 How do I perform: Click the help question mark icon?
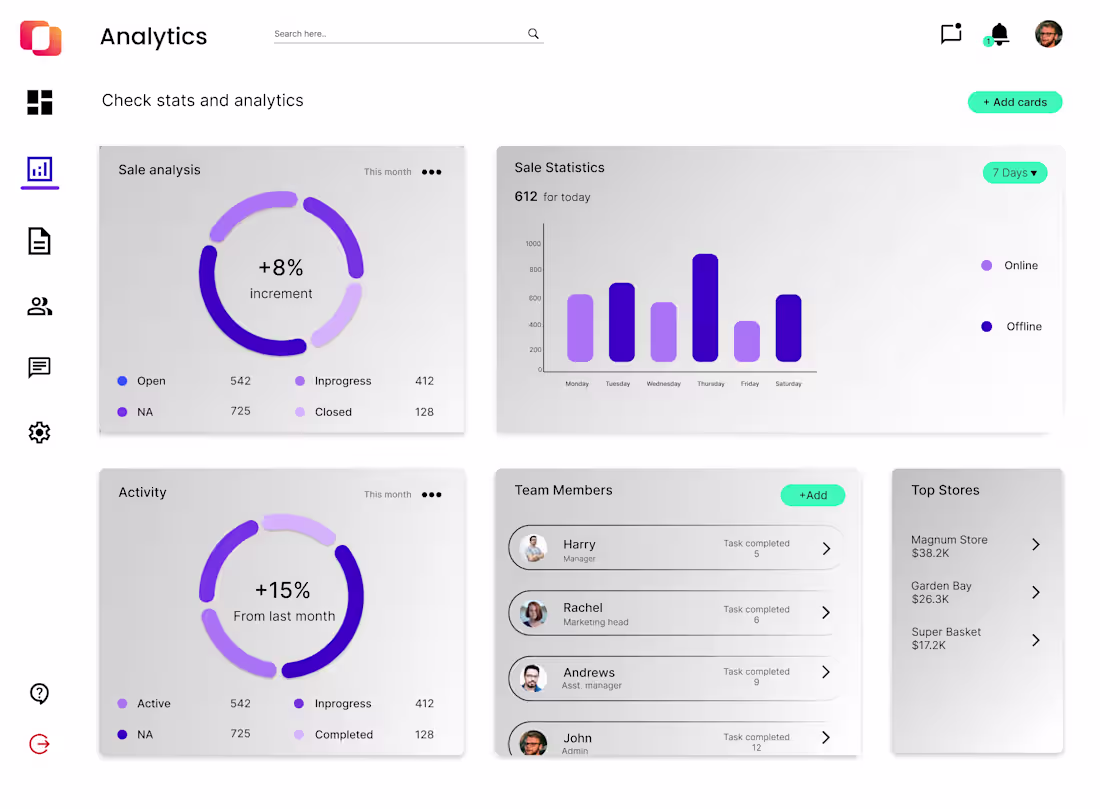click(40, 693)
